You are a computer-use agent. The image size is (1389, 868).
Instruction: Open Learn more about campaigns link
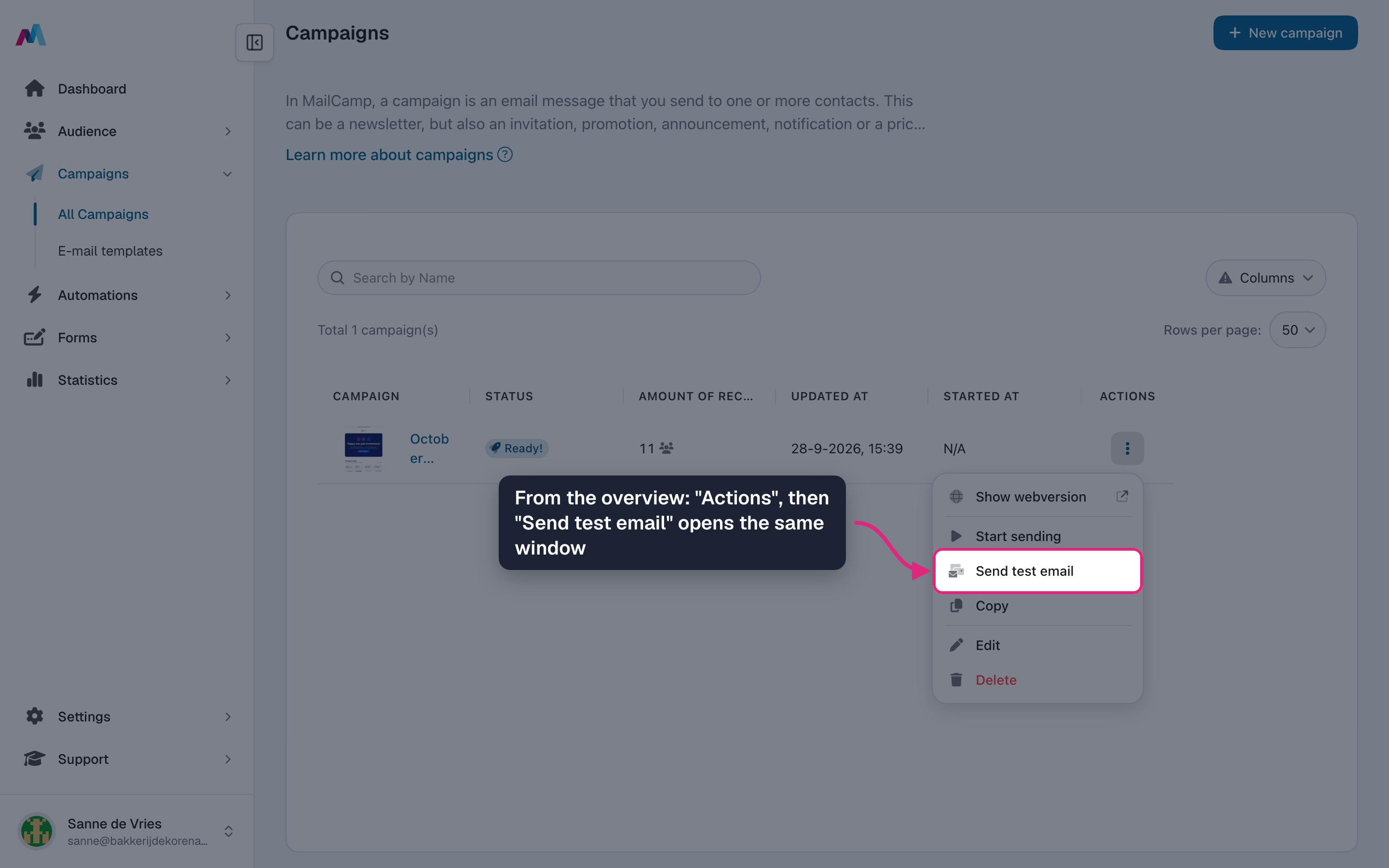pyautogui.click(x=399, y=154)
